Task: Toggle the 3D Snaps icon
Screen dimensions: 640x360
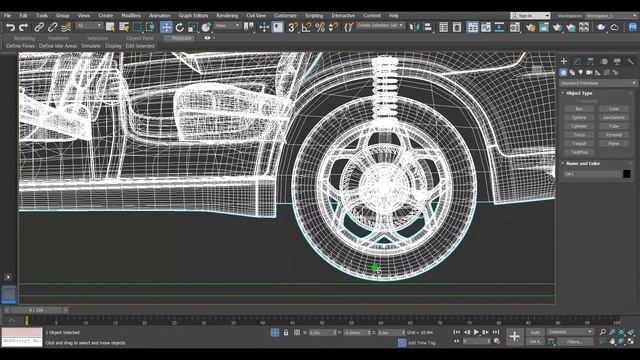Action: [293, 27]
